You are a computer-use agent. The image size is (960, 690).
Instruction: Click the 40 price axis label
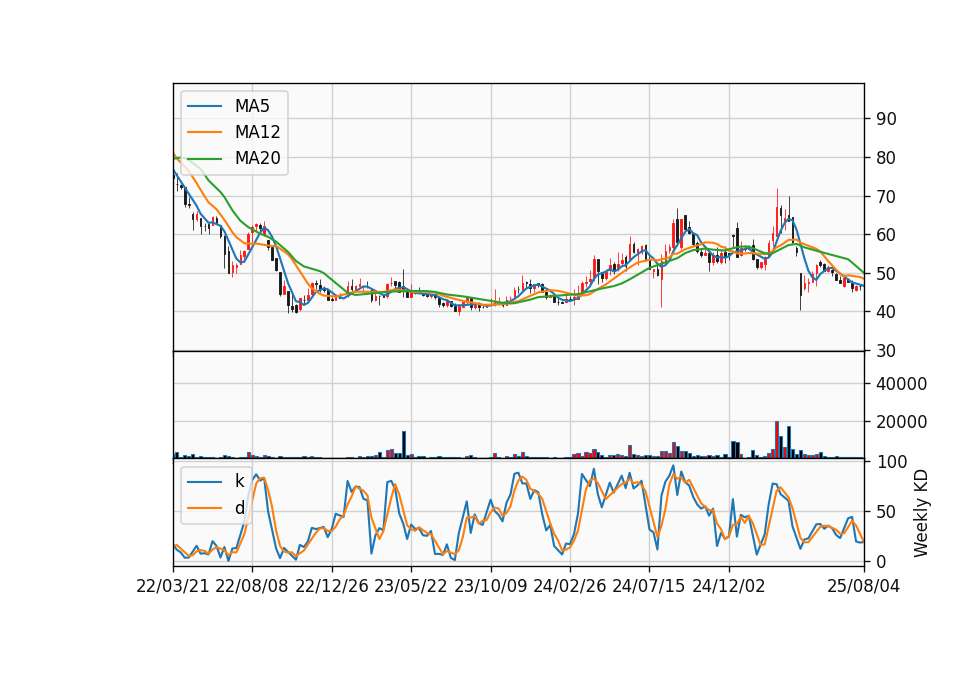[x=886, y=312]
